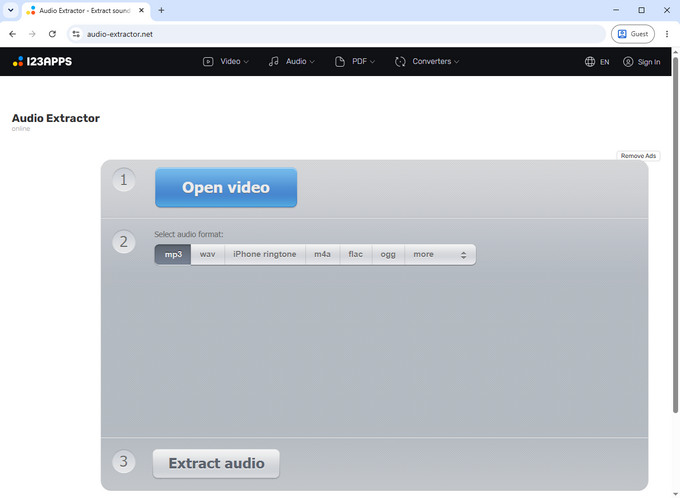View site information icon in address bar
Viewport: 680px width, 498px height.
pyautogui.click(x=76, y=34)
